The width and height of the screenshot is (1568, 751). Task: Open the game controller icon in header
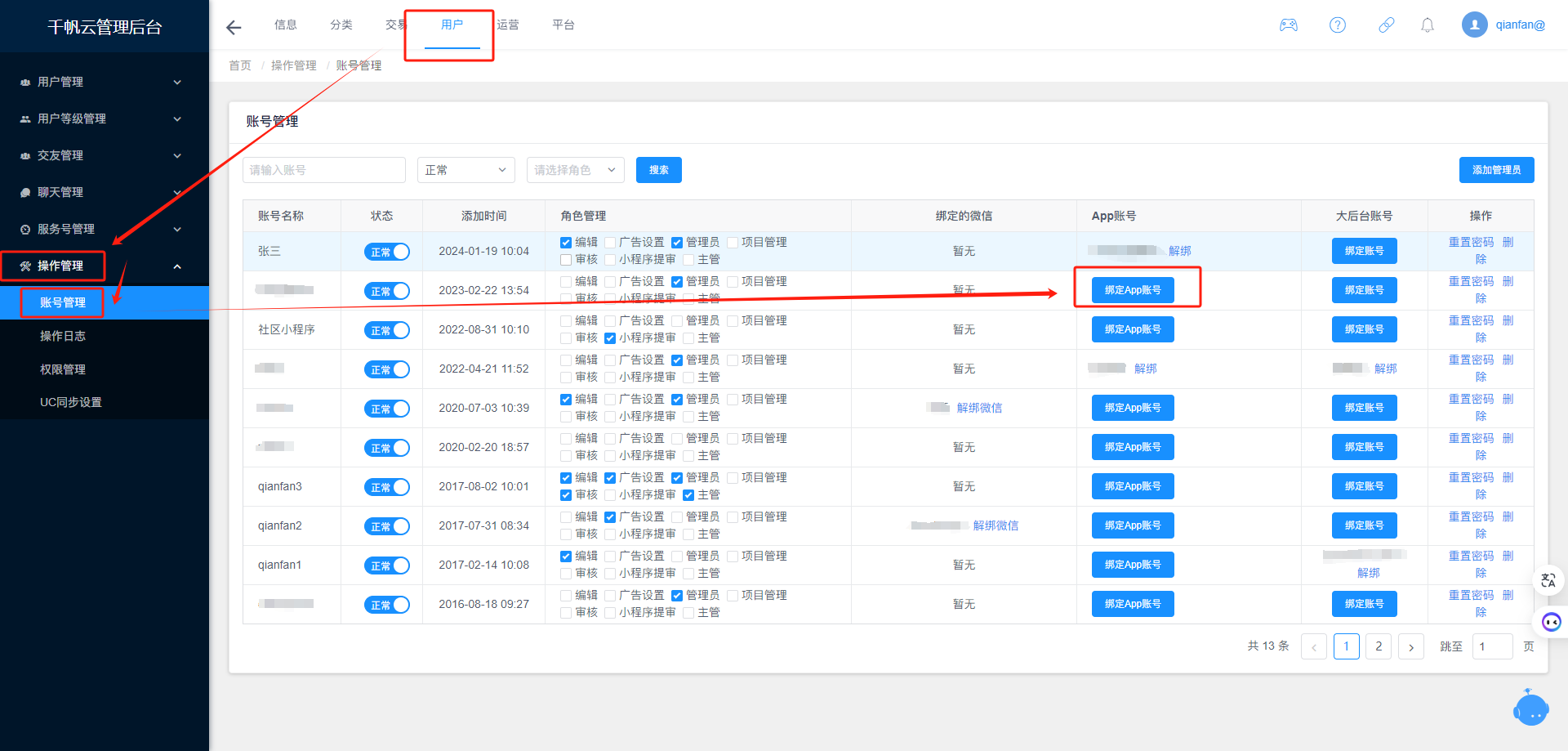click(x=1289, y=25)
